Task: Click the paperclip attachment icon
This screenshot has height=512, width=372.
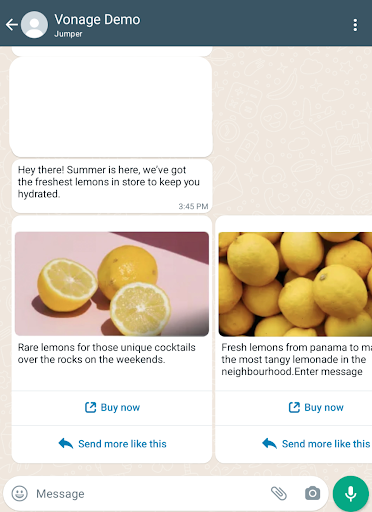Action: point(279,493)
